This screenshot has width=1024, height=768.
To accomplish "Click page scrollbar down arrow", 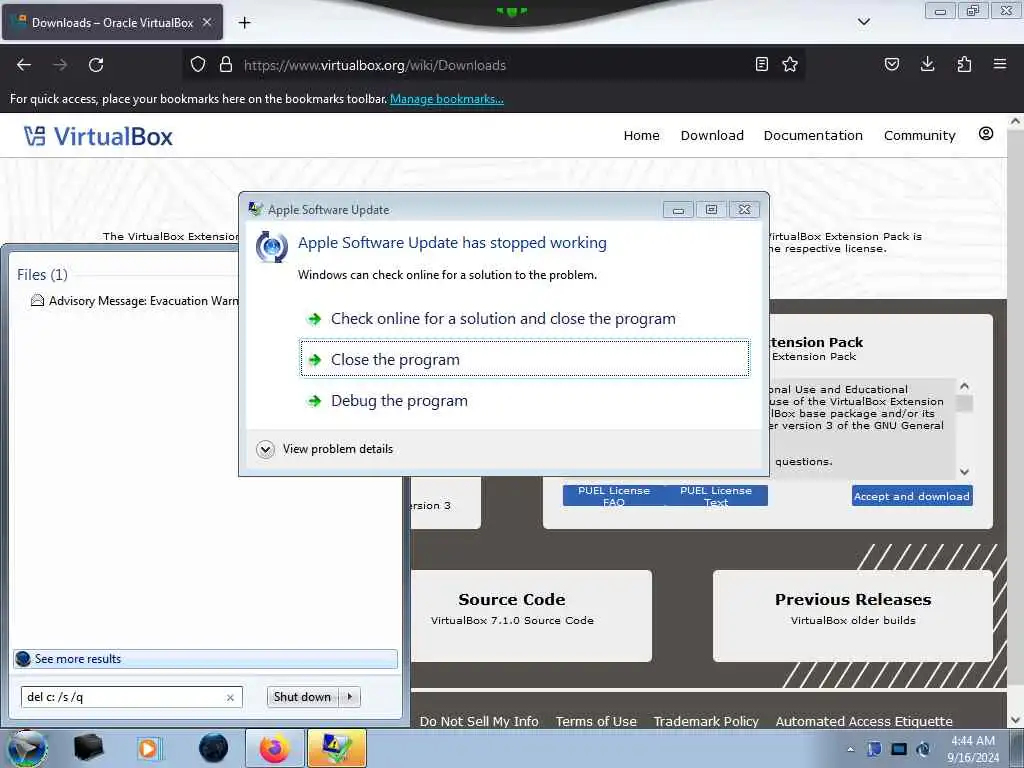I will point(1015,720).
